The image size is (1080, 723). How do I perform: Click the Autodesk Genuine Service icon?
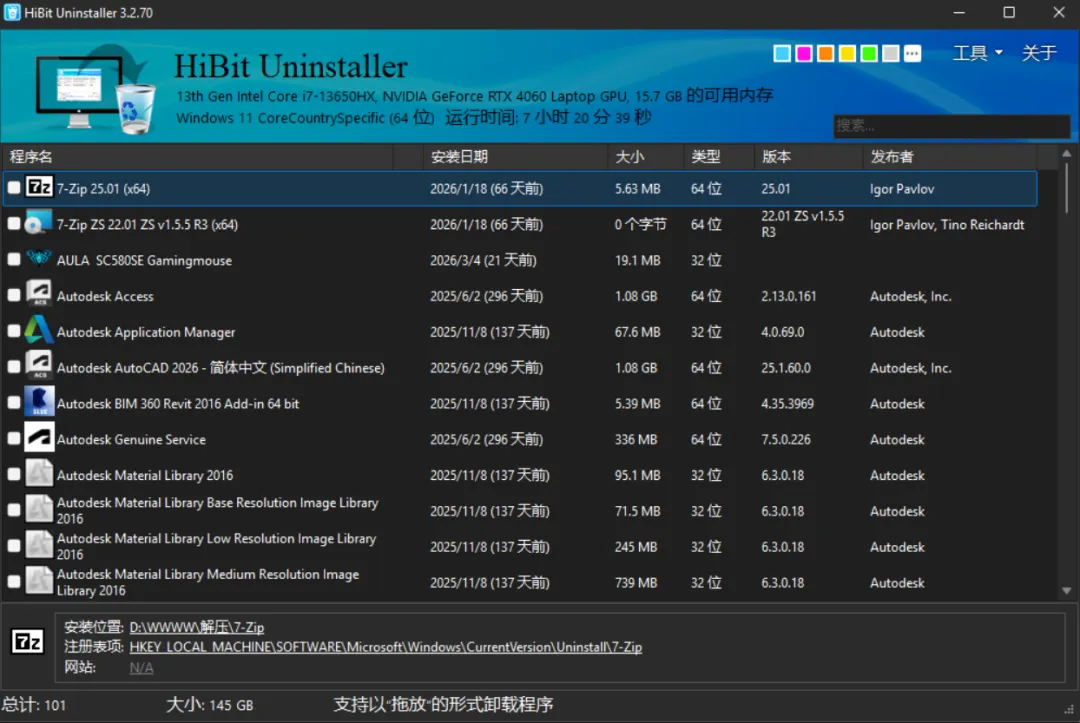point(39,438)
